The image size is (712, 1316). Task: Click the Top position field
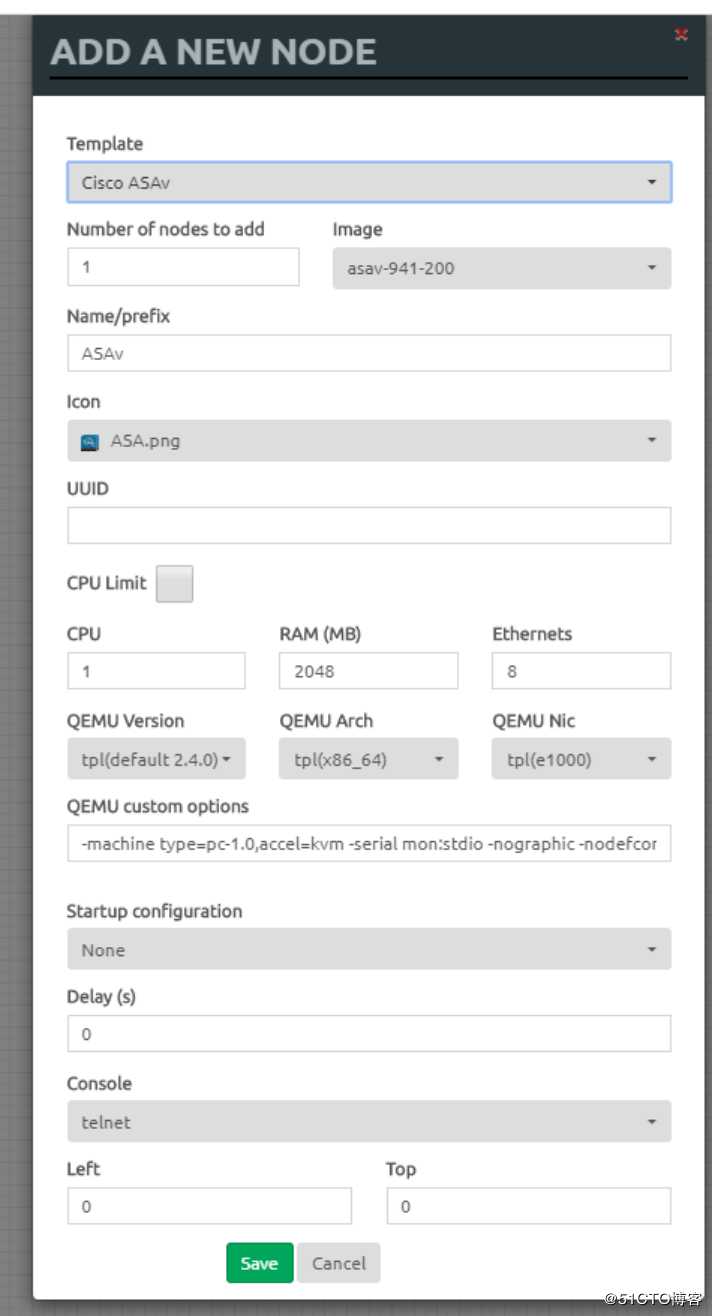(x=529, y=1206)
